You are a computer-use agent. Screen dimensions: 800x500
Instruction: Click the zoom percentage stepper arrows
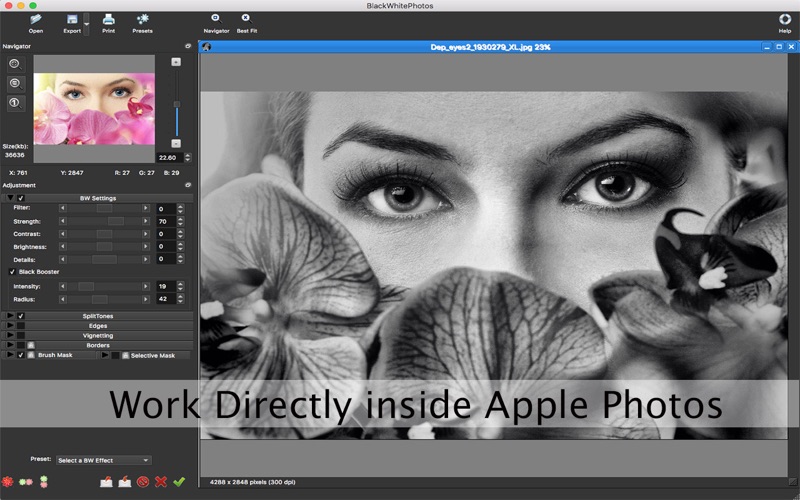[188, 158]
